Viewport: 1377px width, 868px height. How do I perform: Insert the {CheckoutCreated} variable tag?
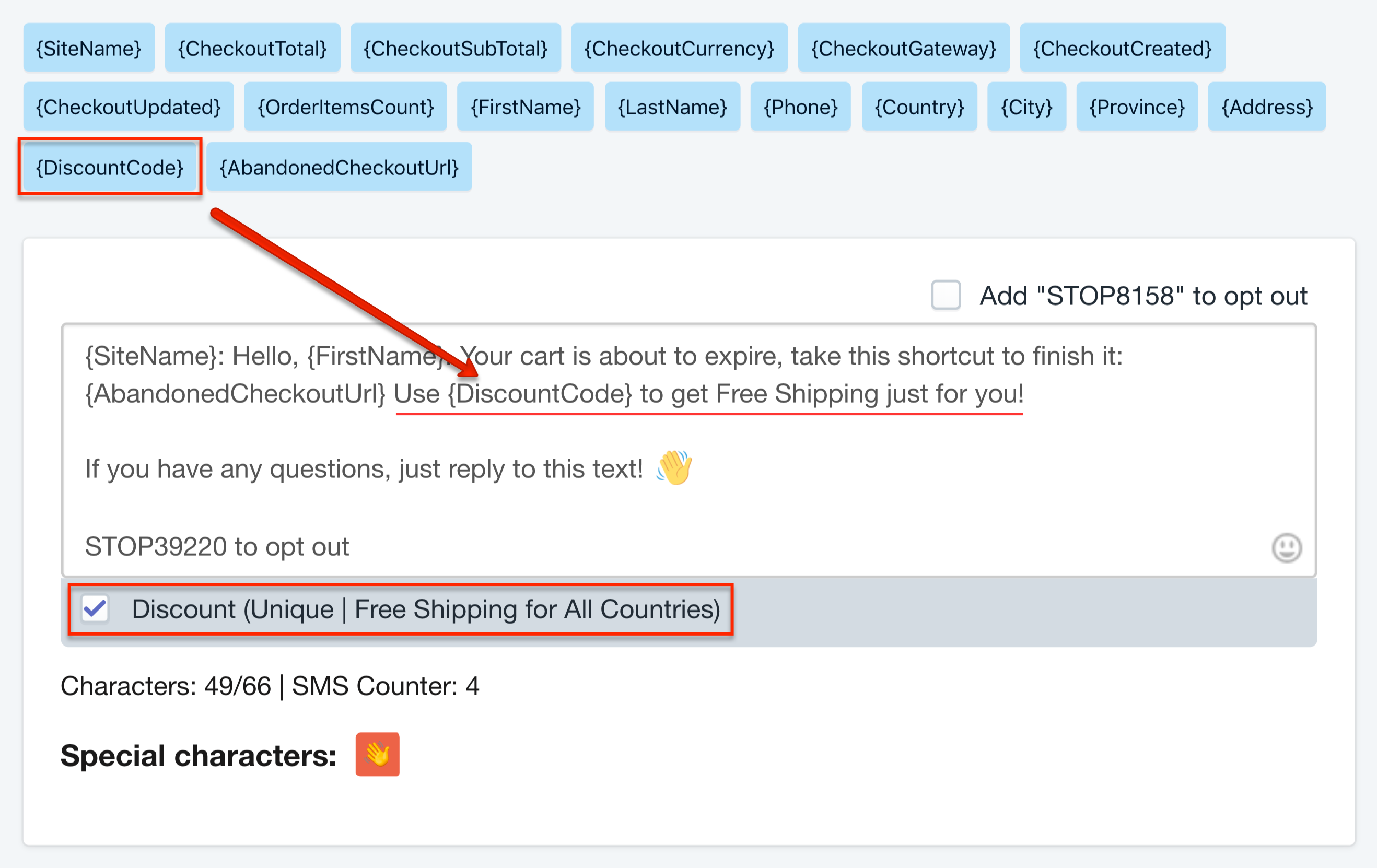click(1122, 48)
